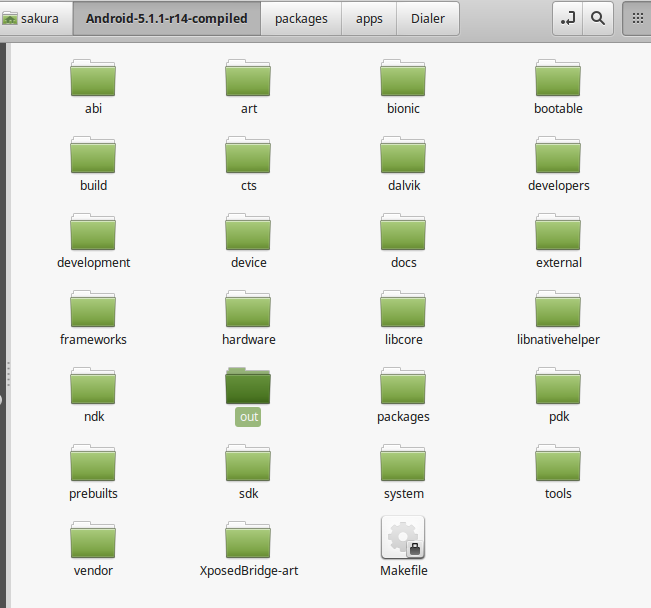Viewport: 651px width, 608px height.
Task: Click the device folder icon
Action: pos(248,232)
